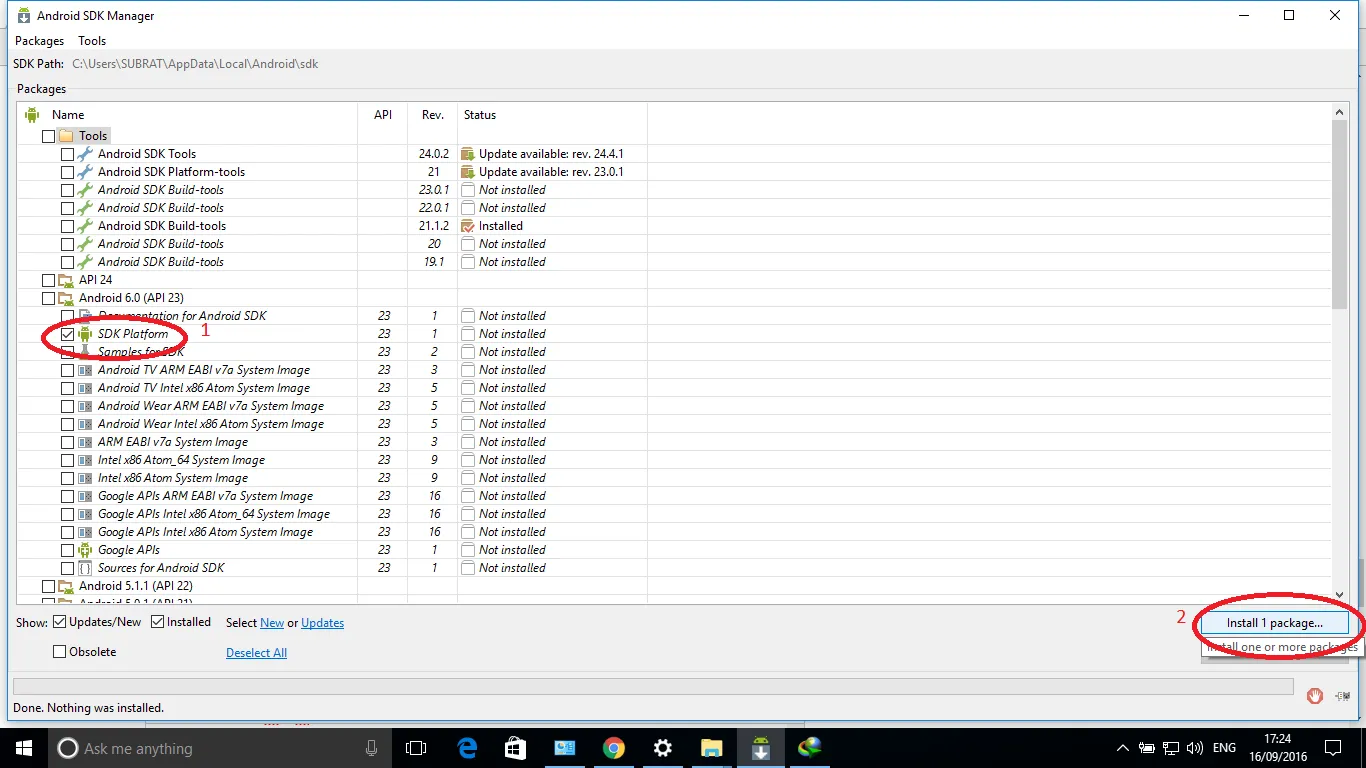
Task: Click the log icon beside the stop hand
Action: (1342, 695)
